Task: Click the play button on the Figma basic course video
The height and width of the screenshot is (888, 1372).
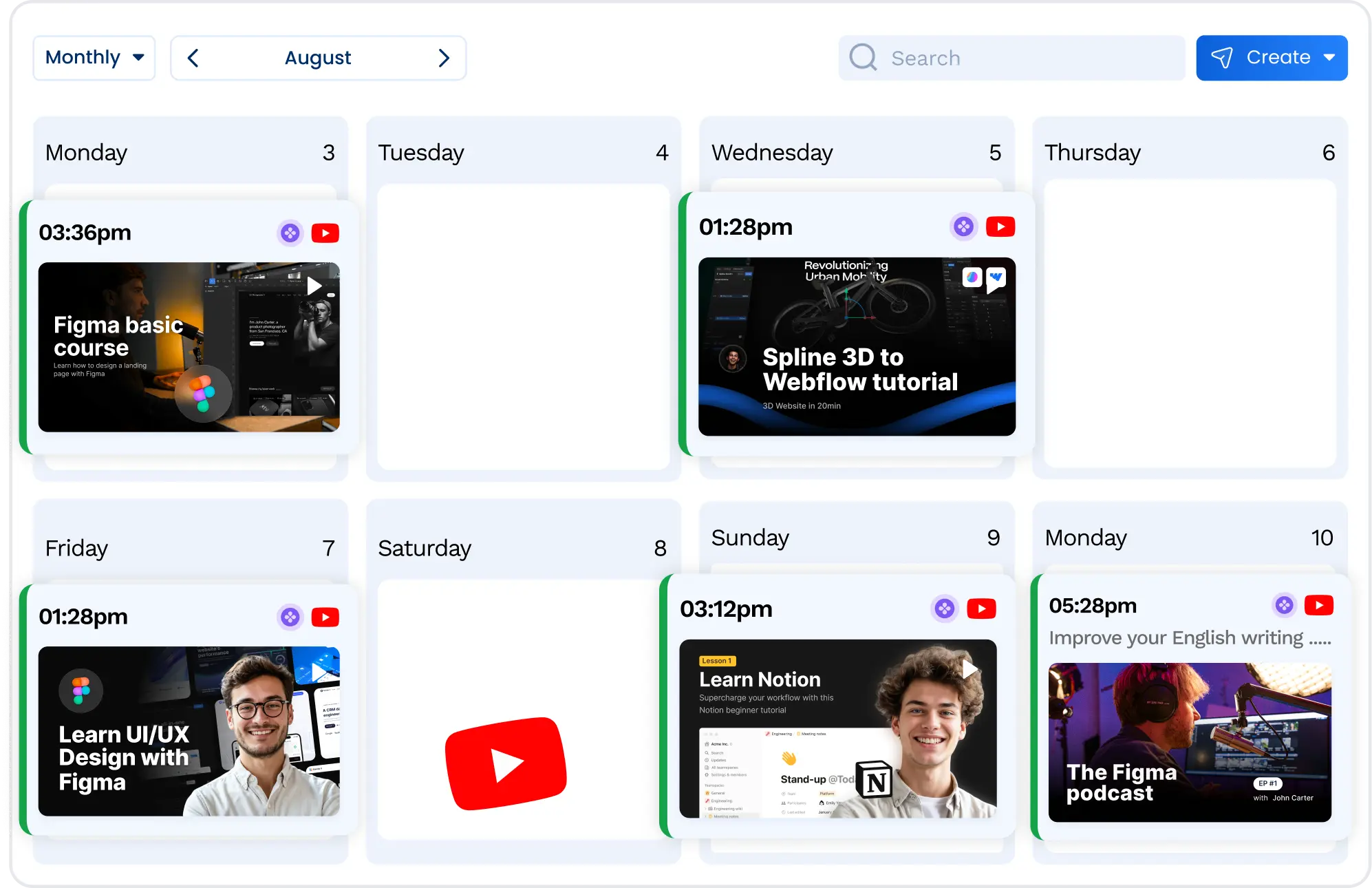Action: (x=315, y=286)
